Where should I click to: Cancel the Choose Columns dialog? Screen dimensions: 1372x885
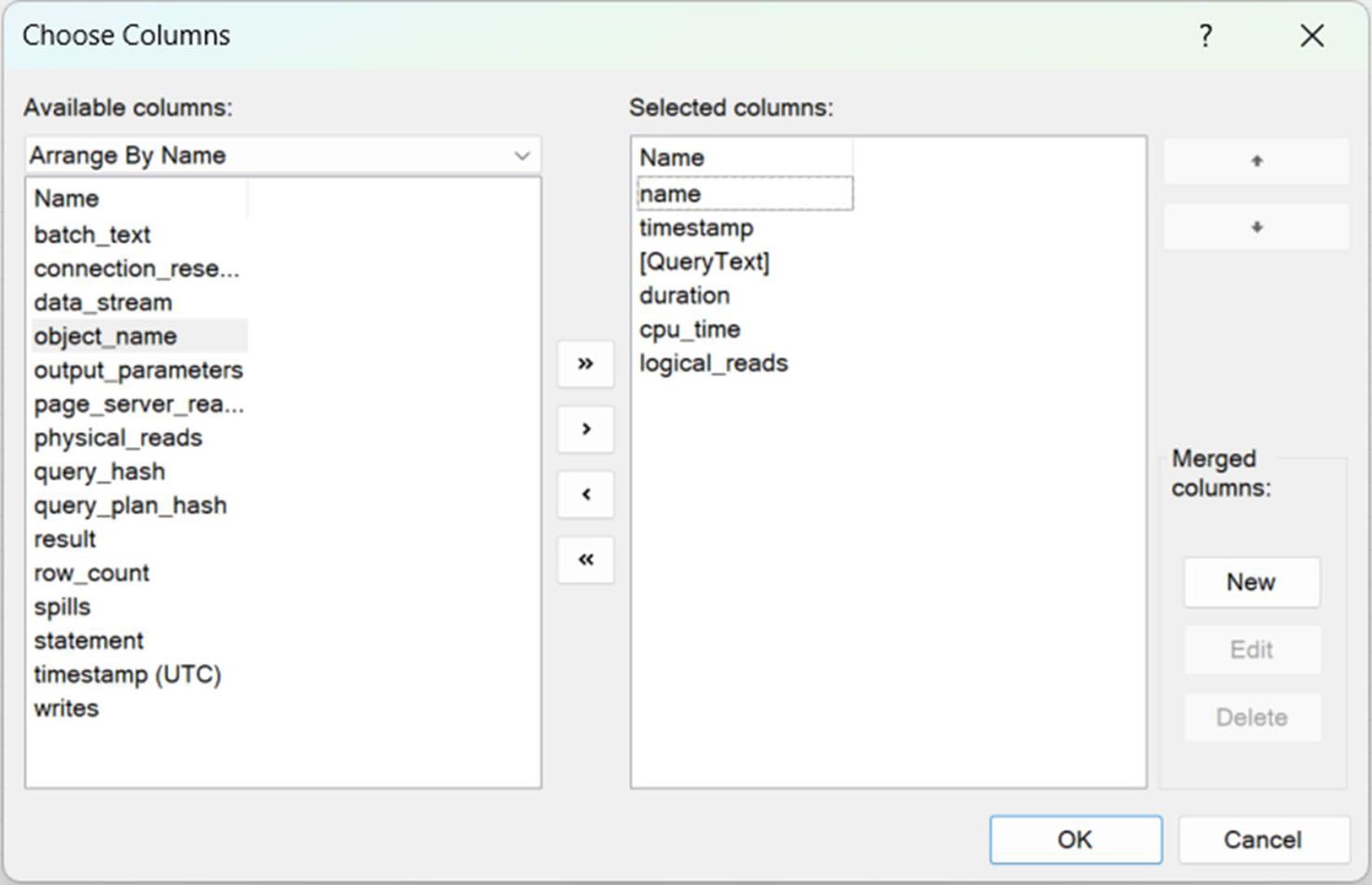pos(1263,839)
